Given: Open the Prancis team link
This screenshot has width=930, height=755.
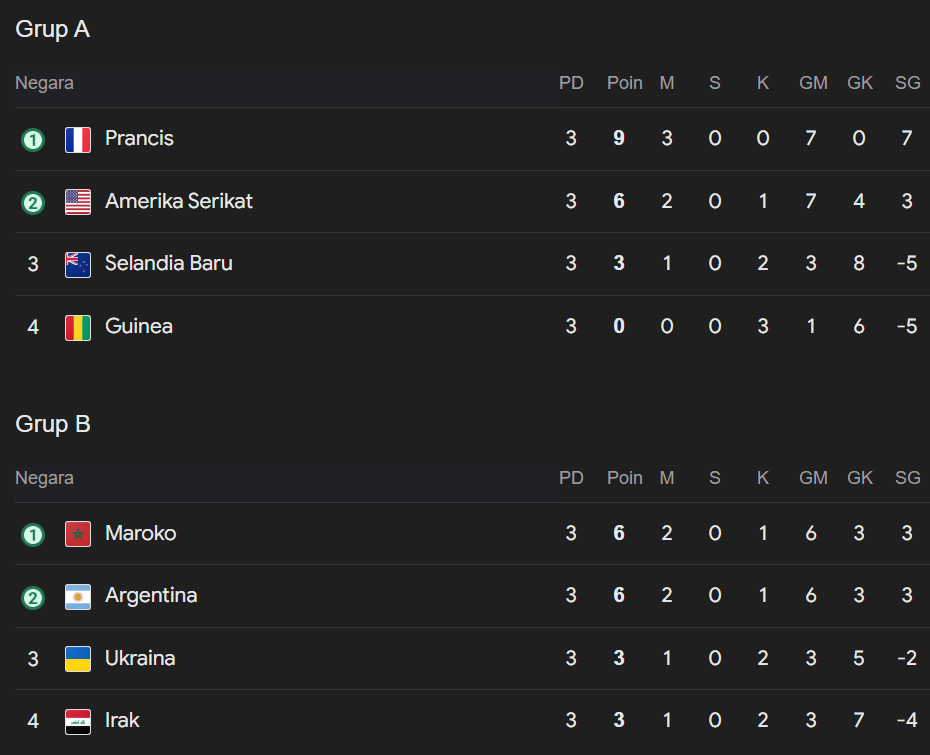Looking at the screenshot, I should [139, 138].
